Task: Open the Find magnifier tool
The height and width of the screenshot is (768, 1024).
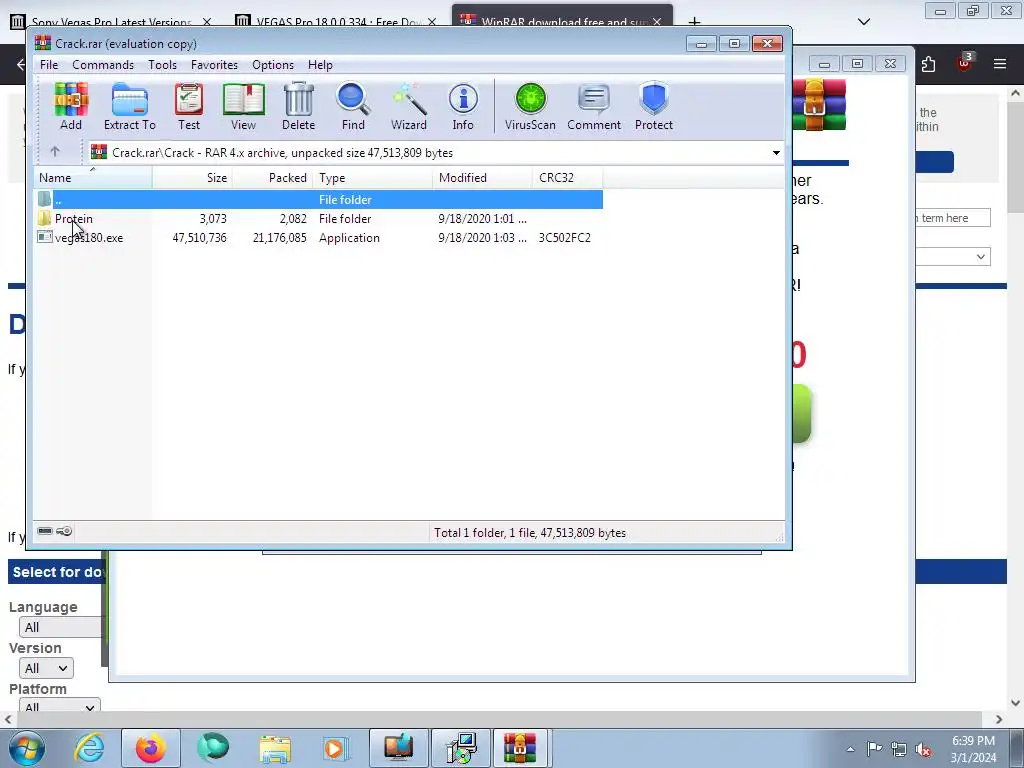Action: pos(353,106)
